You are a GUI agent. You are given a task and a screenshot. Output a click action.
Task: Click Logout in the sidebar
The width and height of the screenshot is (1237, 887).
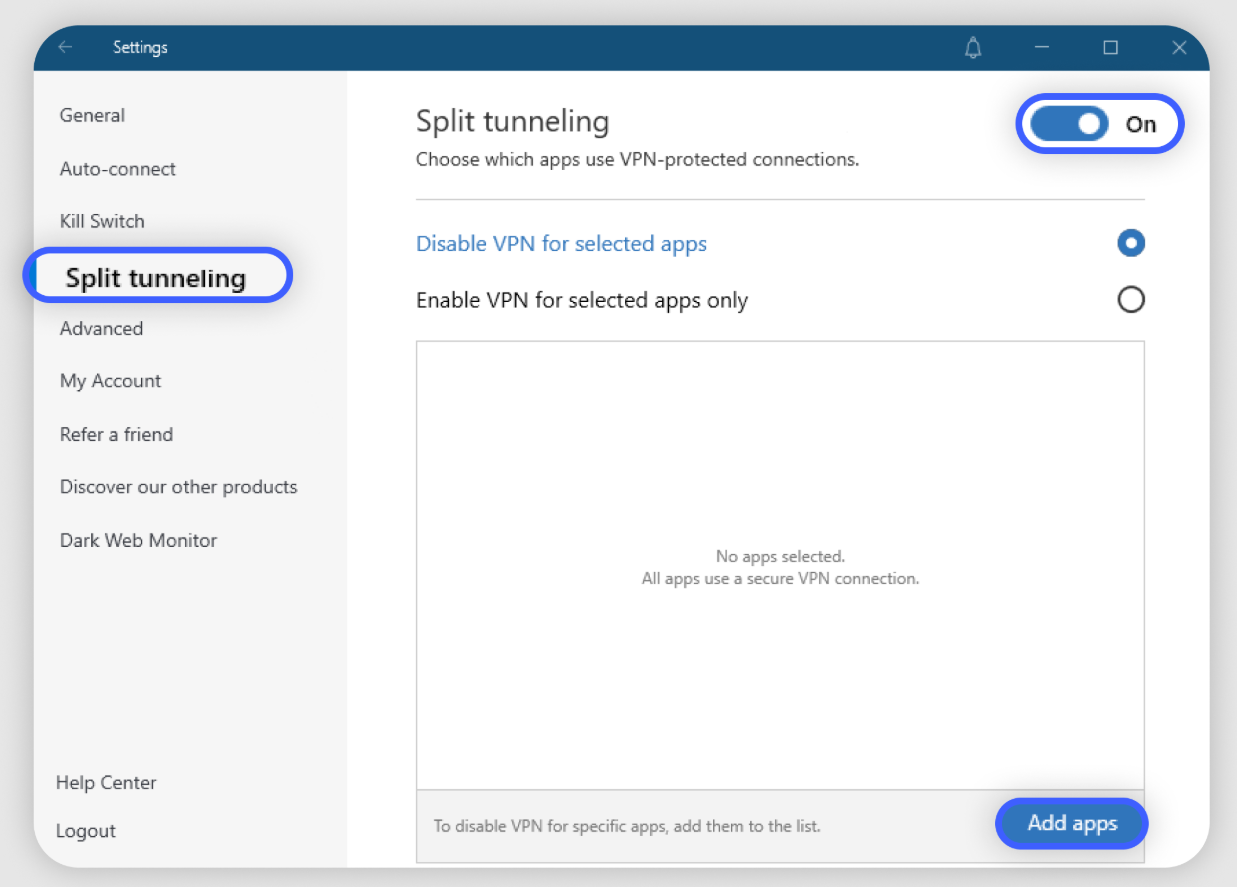[x=86, y=831]
